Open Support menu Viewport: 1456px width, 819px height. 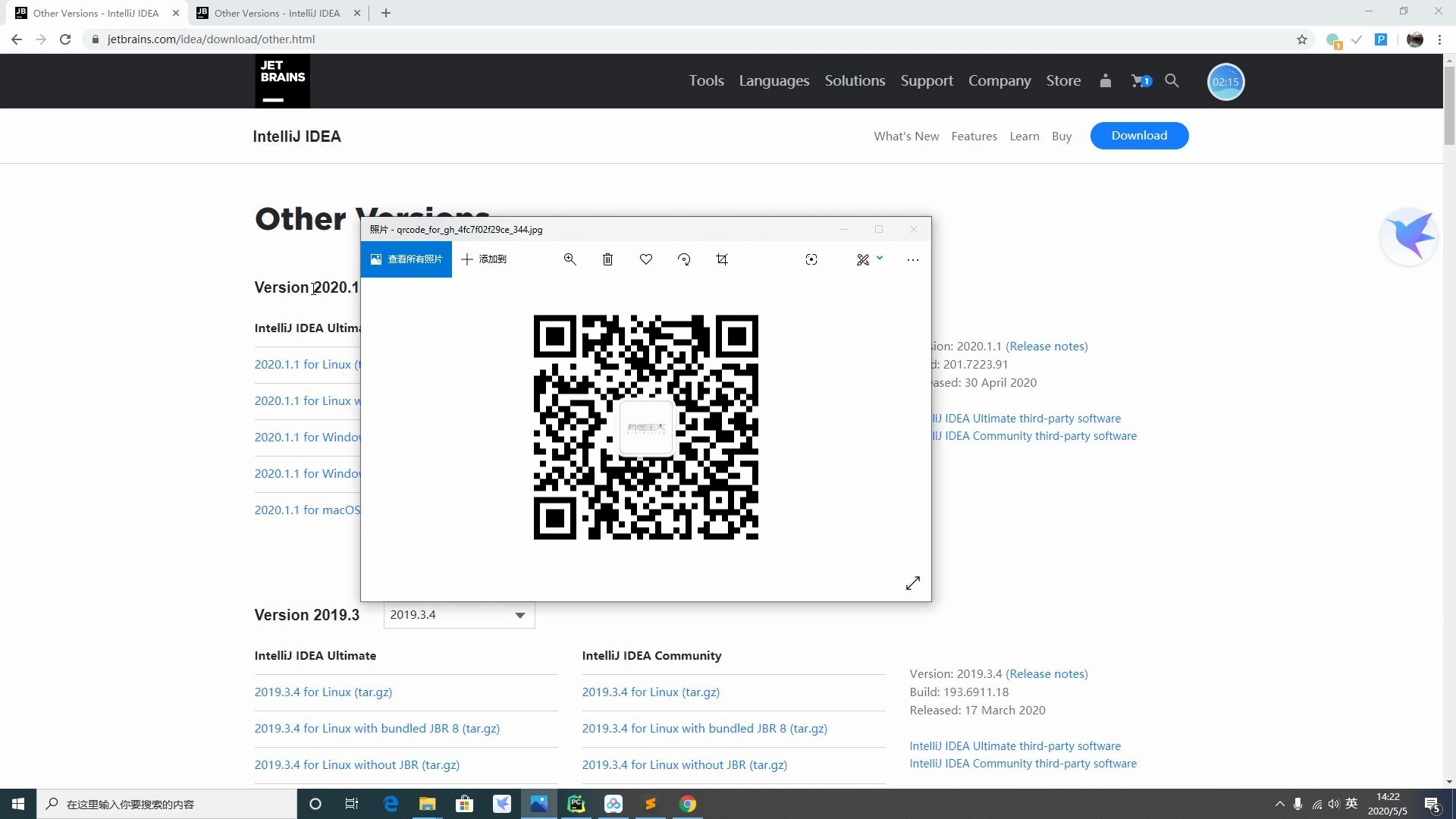tap(927, 80)
